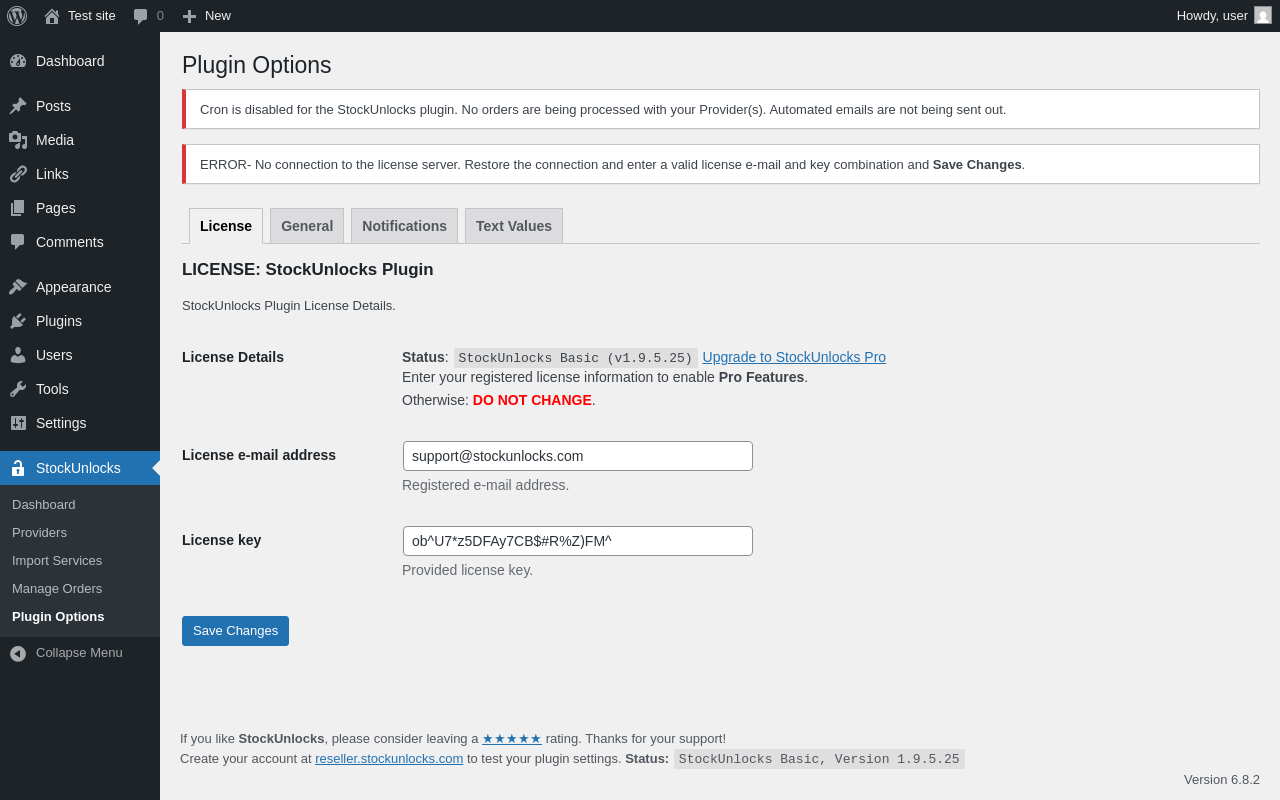The height and width of the screenshot is (800, 1280).
Task: Click the Media library icon
Action: click(18, 140)
